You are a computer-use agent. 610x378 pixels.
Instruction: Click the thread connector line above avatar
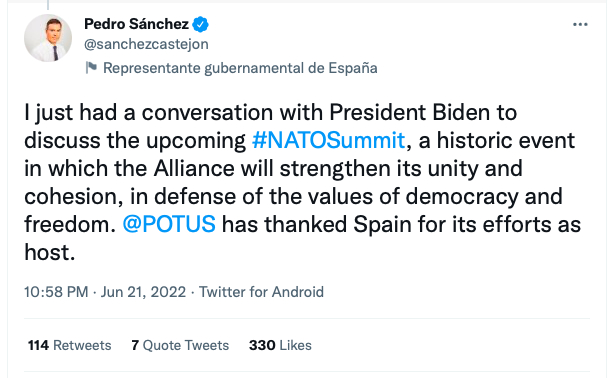pyautogui.click(x=48, y=5)
